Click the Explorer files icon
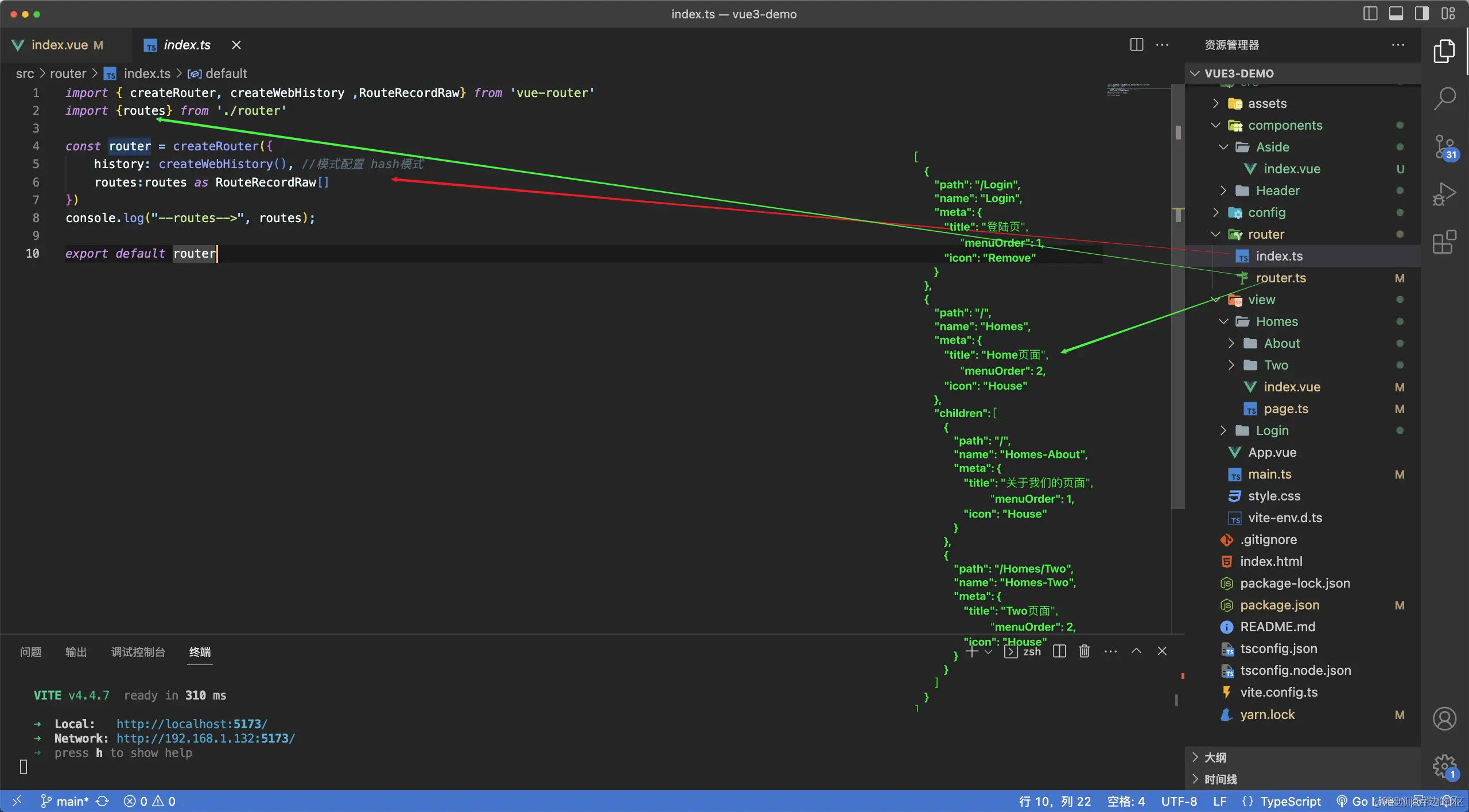 [x=1444, y=52]
